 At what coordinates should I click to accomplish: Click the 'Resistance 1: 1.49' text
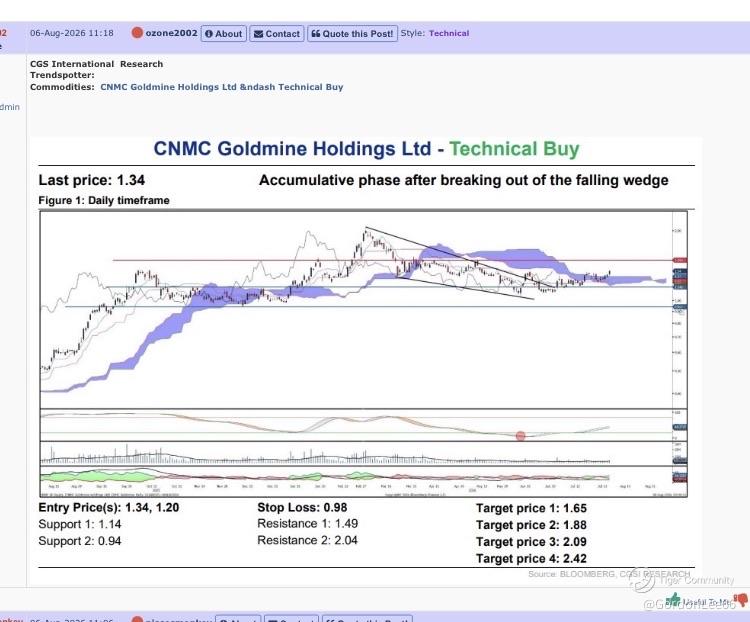point(308,523)
